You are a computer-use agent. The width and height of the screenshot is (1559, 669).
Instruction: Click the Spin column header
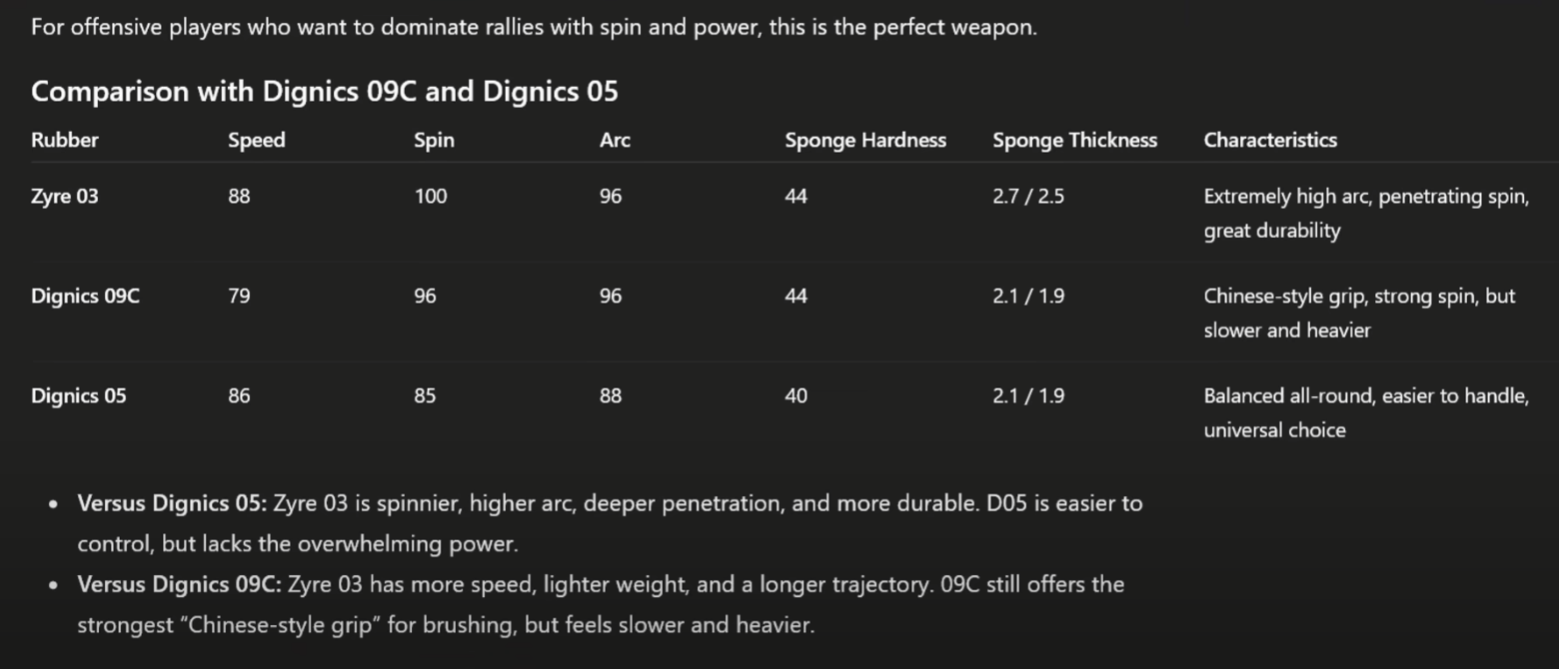(434, 140)
